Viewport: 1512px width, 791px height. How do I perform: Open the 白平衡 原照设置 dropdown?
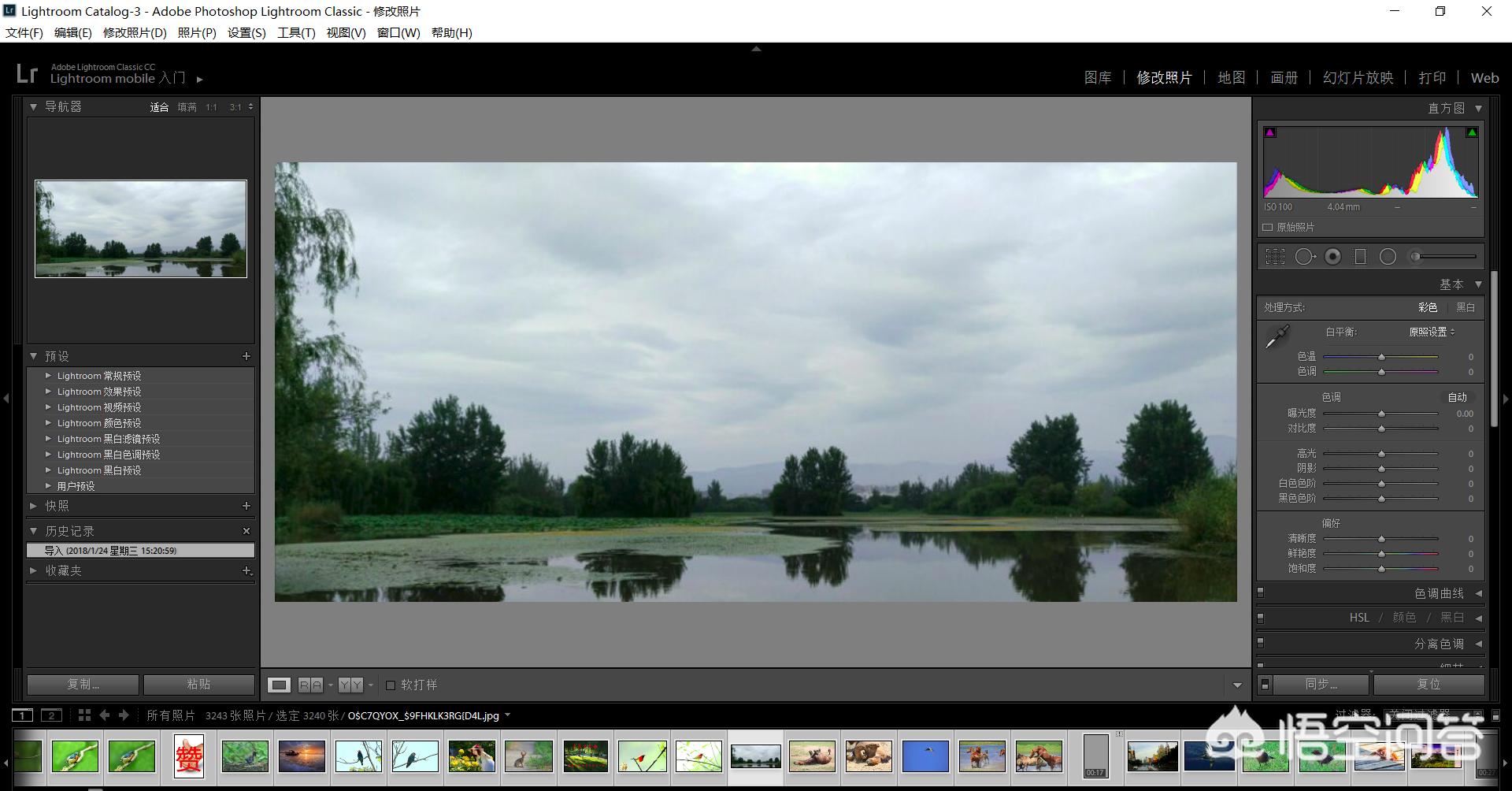point(1432,332)
